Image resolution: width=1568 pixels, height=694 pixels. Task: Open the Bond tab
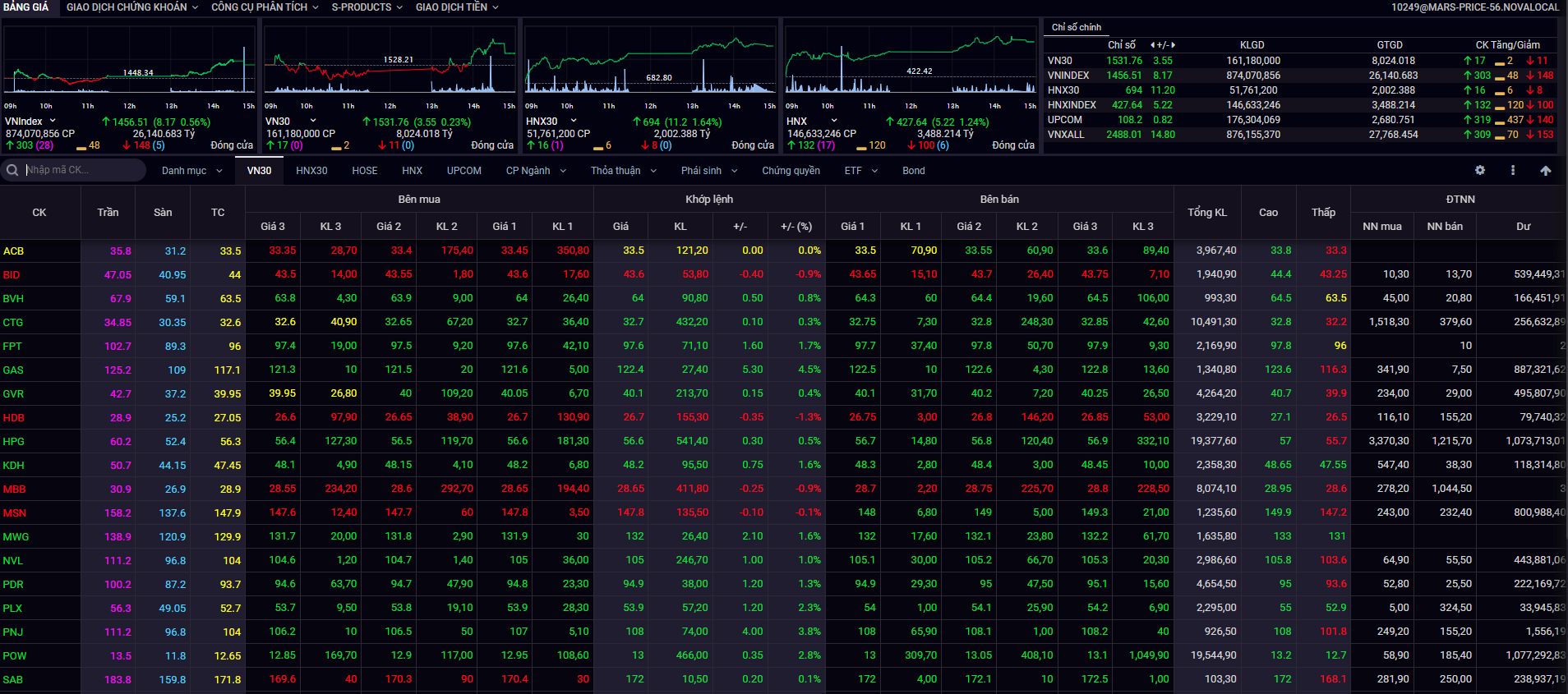click(913, 171)
